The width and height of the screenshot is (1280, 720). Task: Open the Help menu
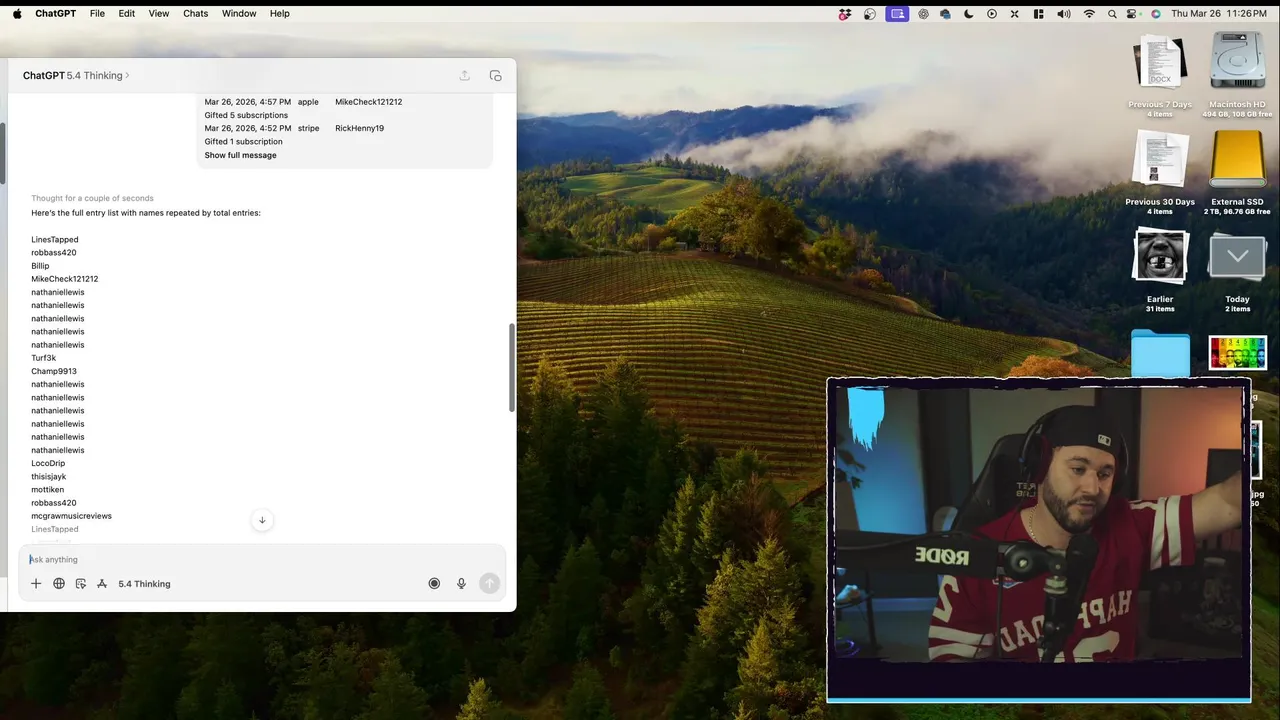point(280,14)
